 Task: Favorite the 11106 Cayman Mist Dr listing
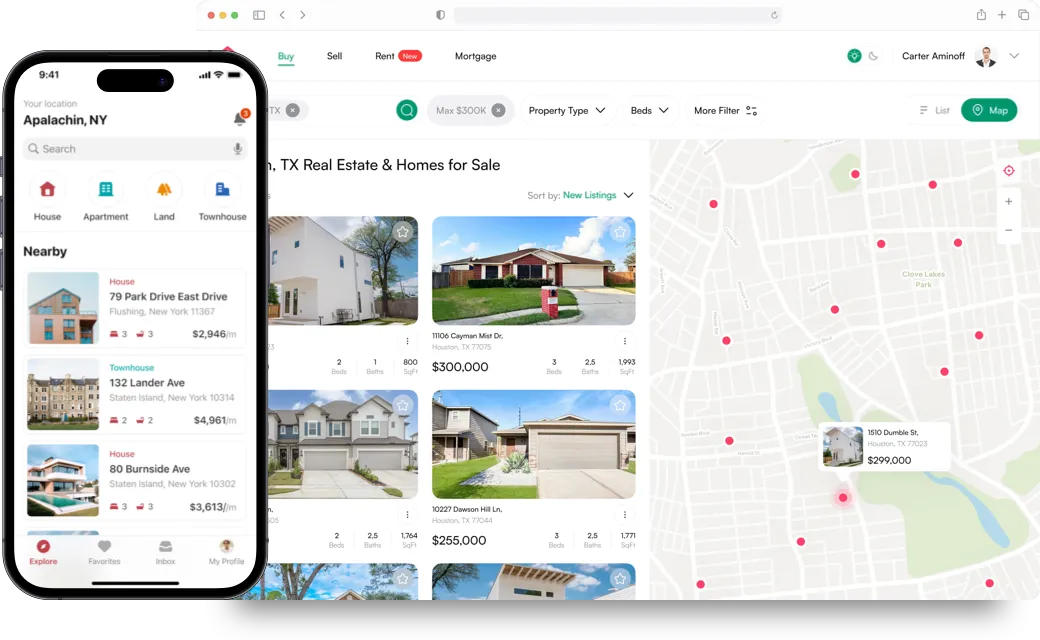point(620,232)
